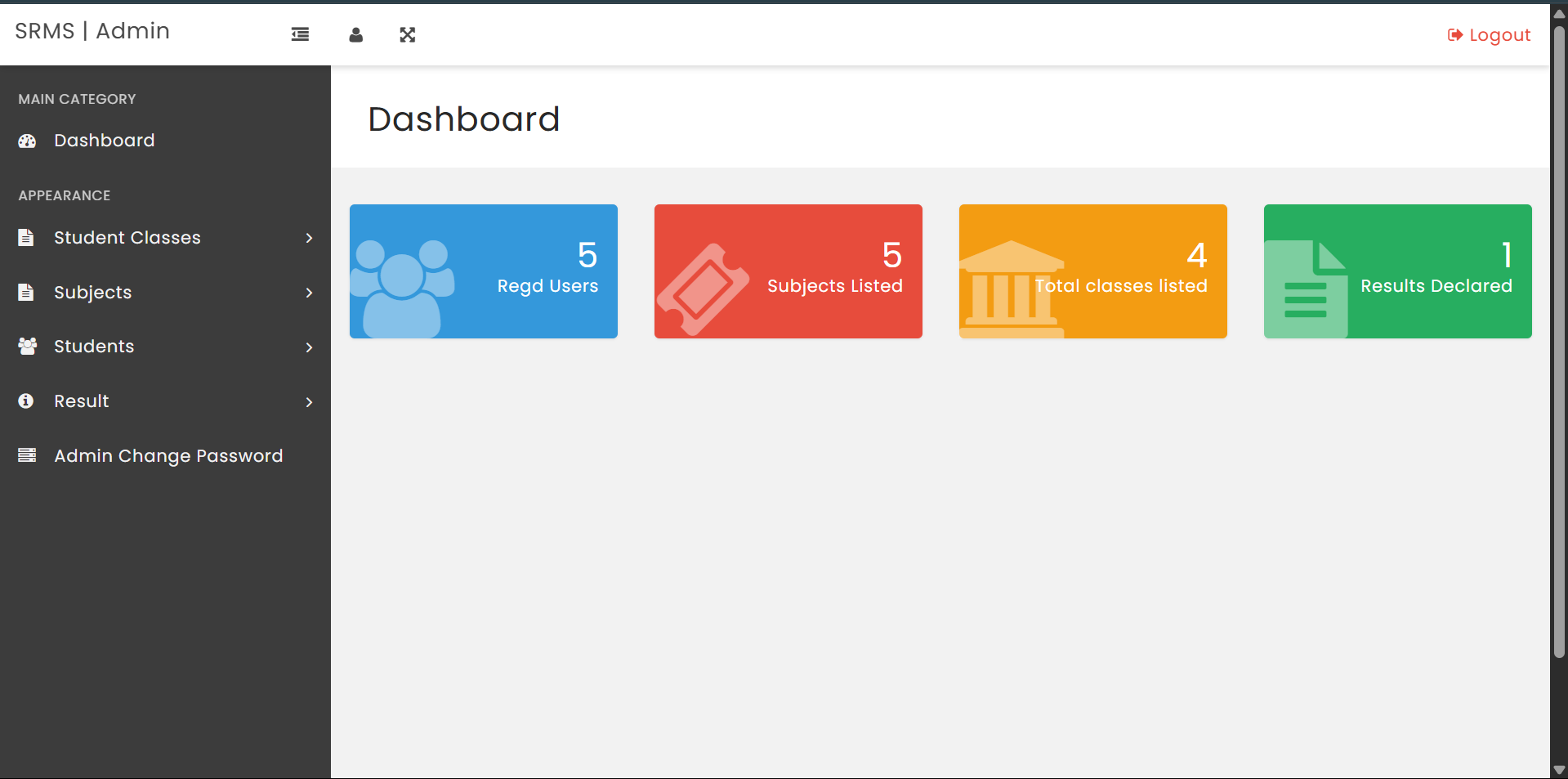Toggle the sidebar collapse icon

300,34
